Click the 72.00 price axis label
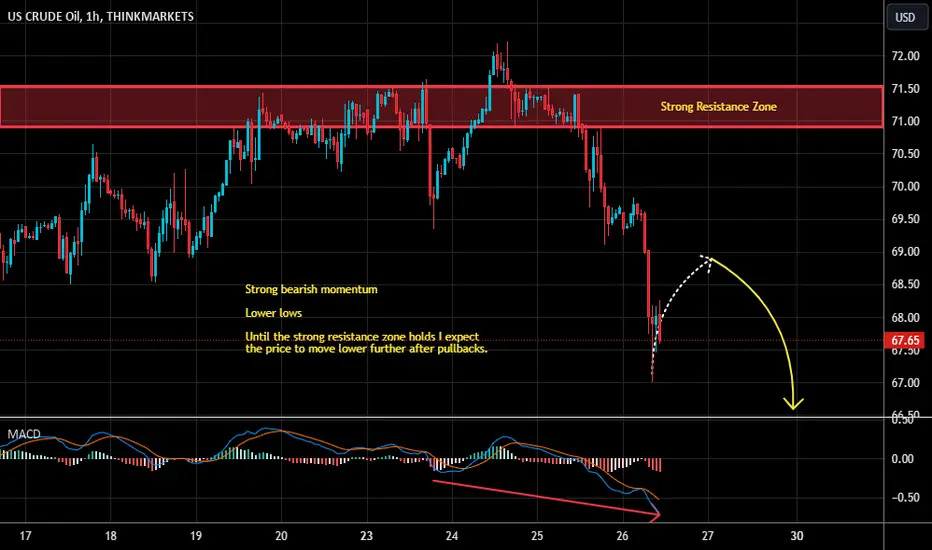This screenshot has height=550, width=932. pos(905,56)
